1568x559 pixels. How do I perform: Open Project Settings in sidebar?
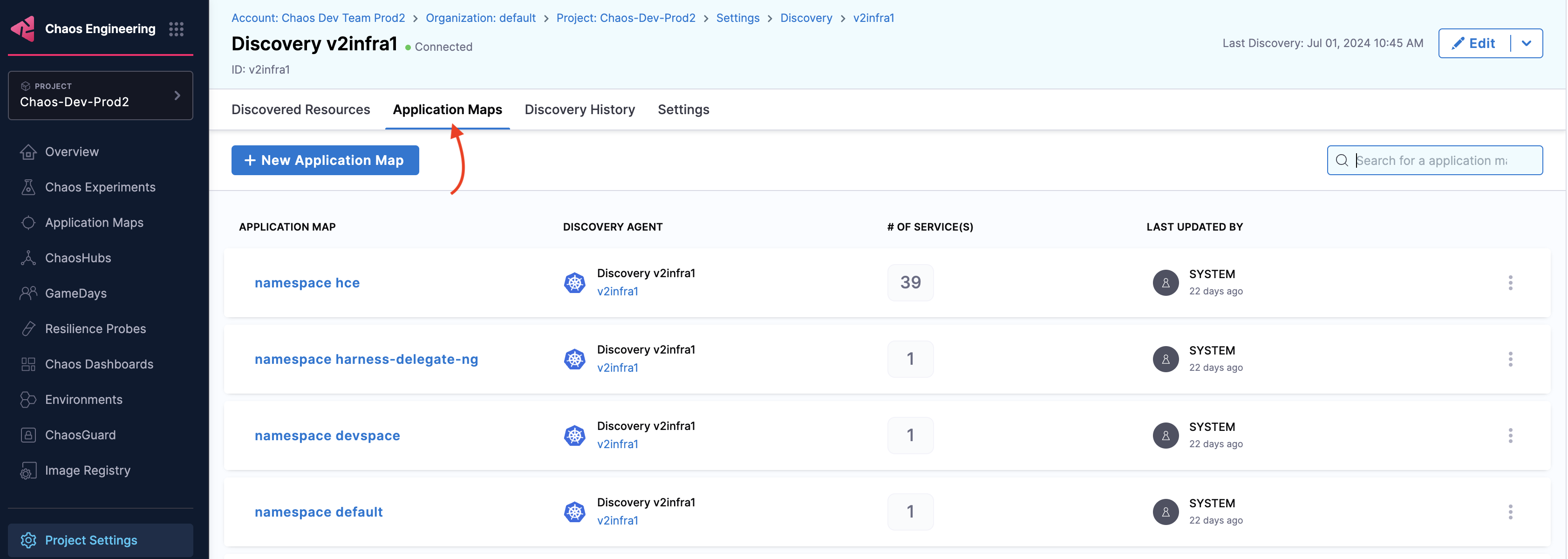click(91, 540)
